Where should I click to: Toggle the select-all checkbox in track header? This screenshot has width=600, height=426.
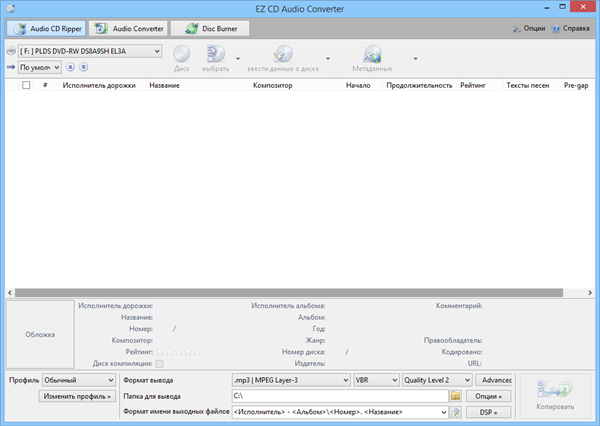(27, 86)
